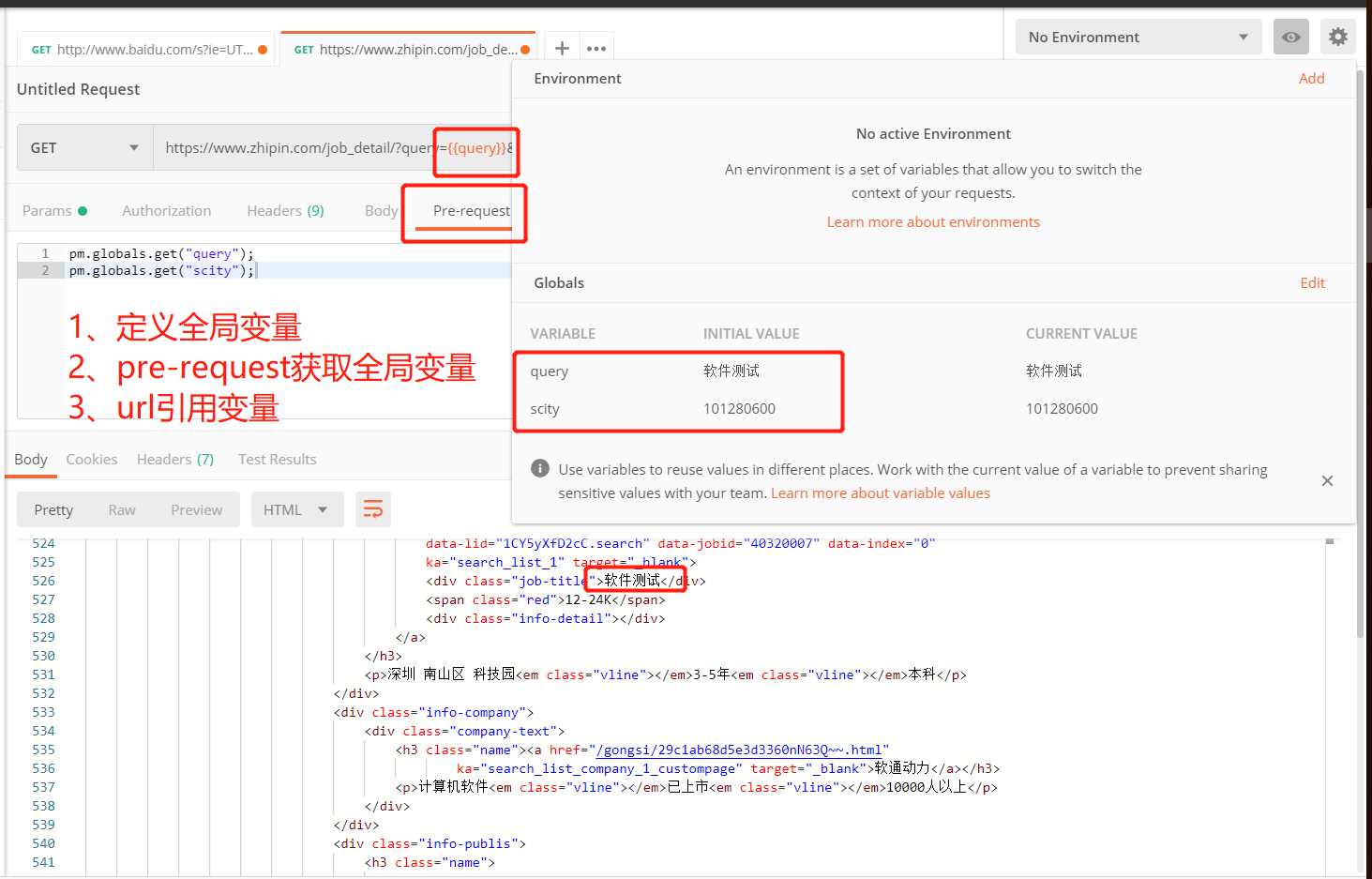The height and width of the screenshot is (879, 1372).
Task: Select Raw response view
Action: 122,509
